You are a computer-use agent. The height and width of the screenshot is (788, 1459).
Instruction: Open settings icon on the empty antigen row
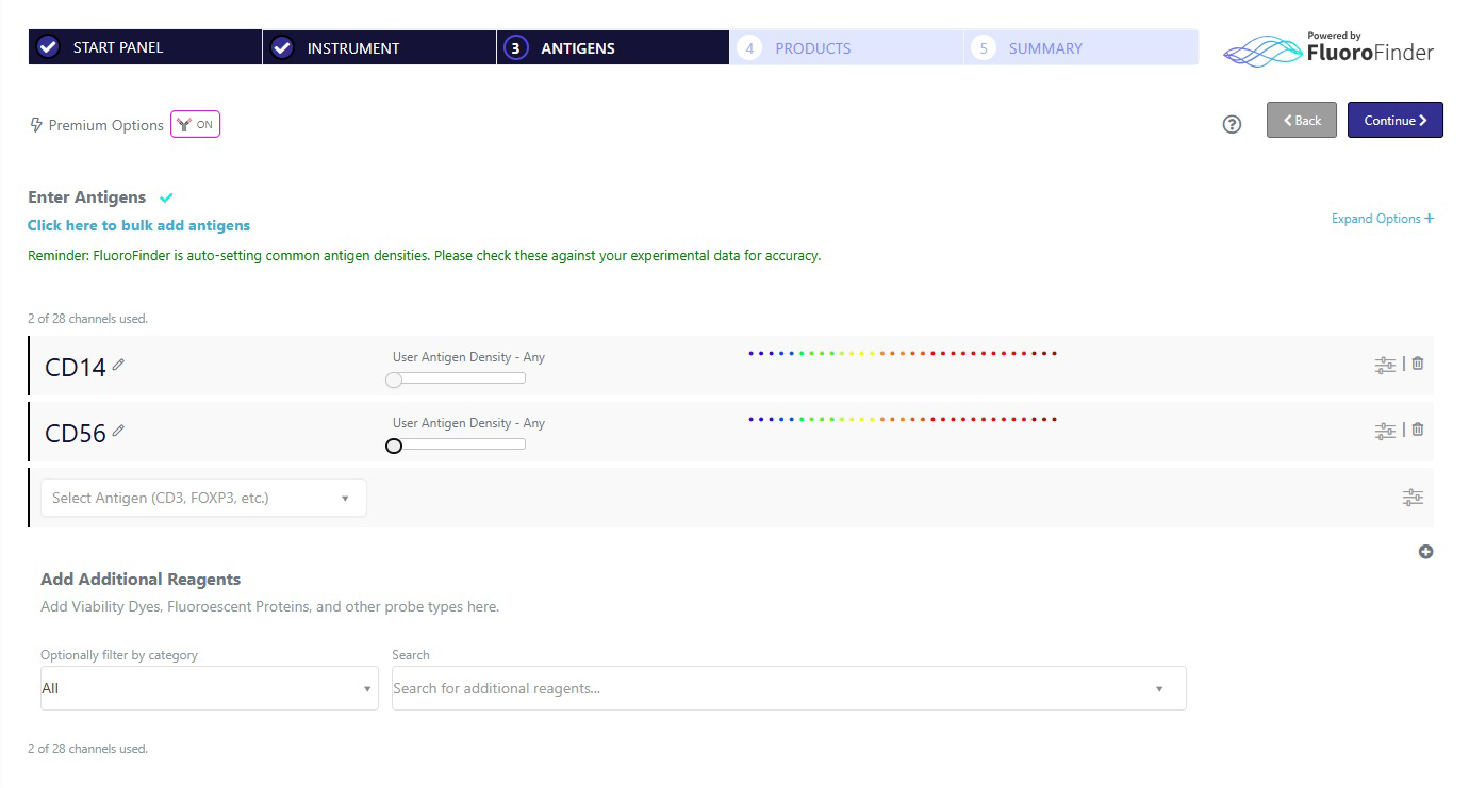click(x=1412, y=496)
